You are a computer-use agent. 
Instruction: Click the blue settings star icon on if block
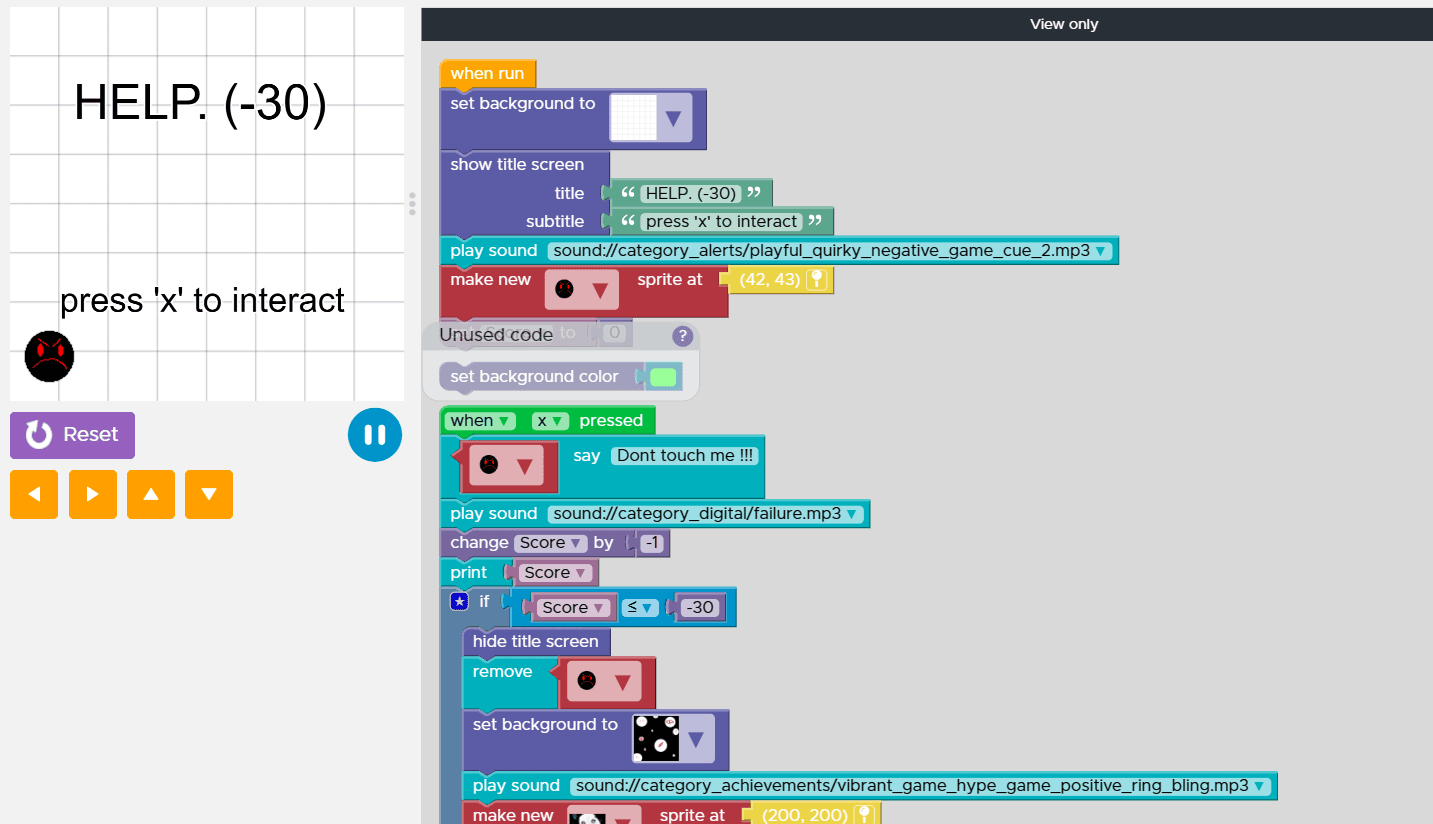[x=459, y=601]
